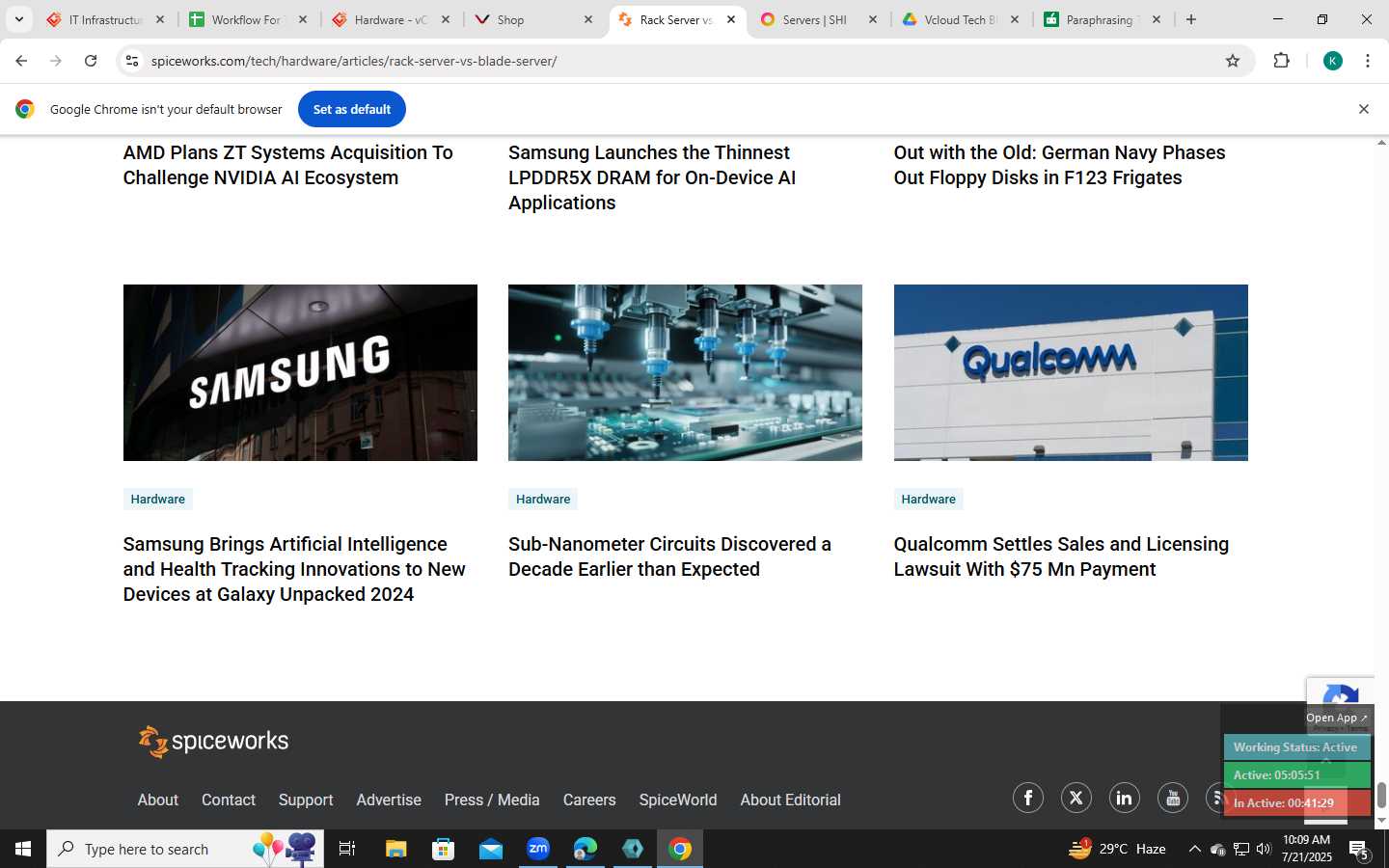Switch to Paraphrasing tab
The width and height of the screenshot is (1389, 868).
(x=1104, y=19)
